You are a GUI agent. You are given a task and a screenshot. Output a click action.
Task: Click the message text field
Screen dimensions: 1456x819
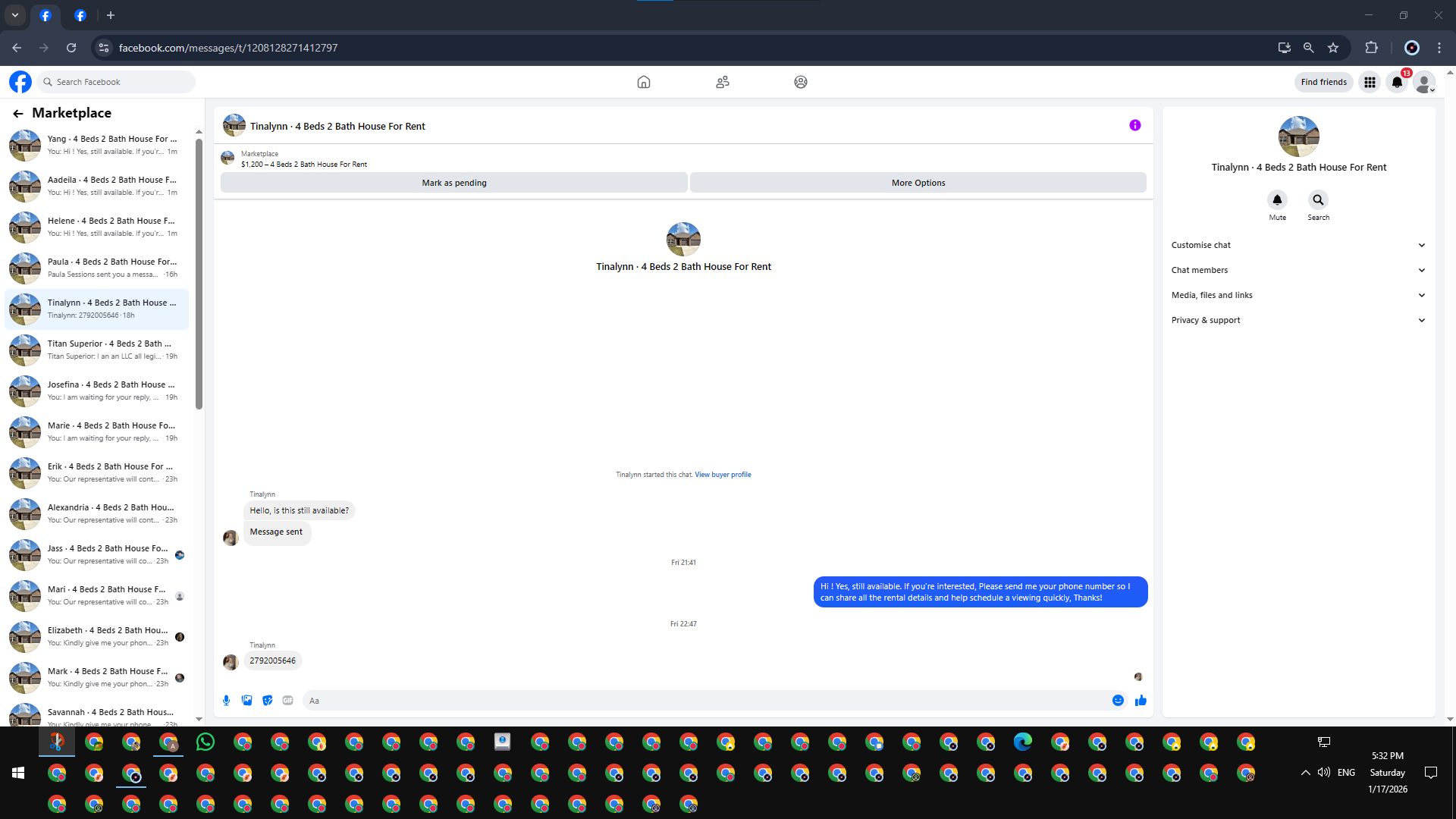coord(705,701)
